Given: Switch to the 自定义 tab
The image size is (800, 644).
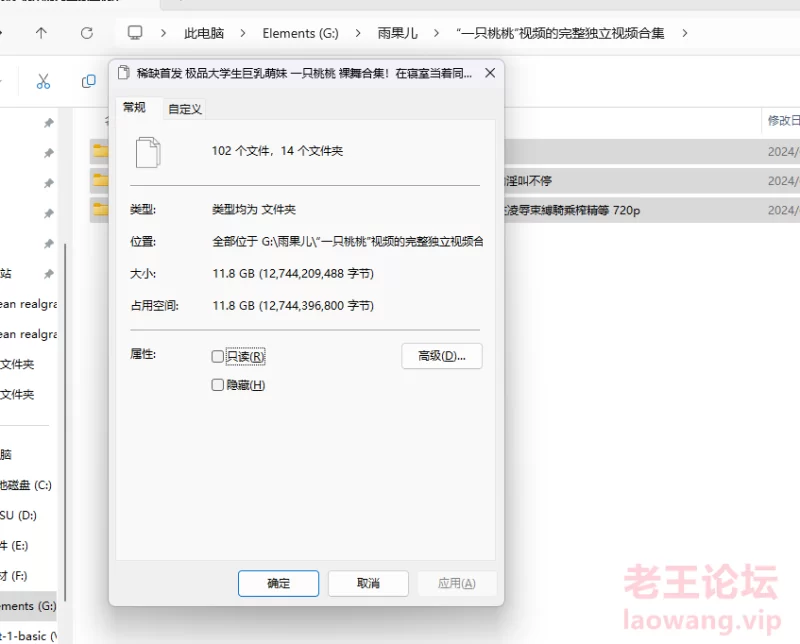Looking at the screenshot, I should [185, 109].
